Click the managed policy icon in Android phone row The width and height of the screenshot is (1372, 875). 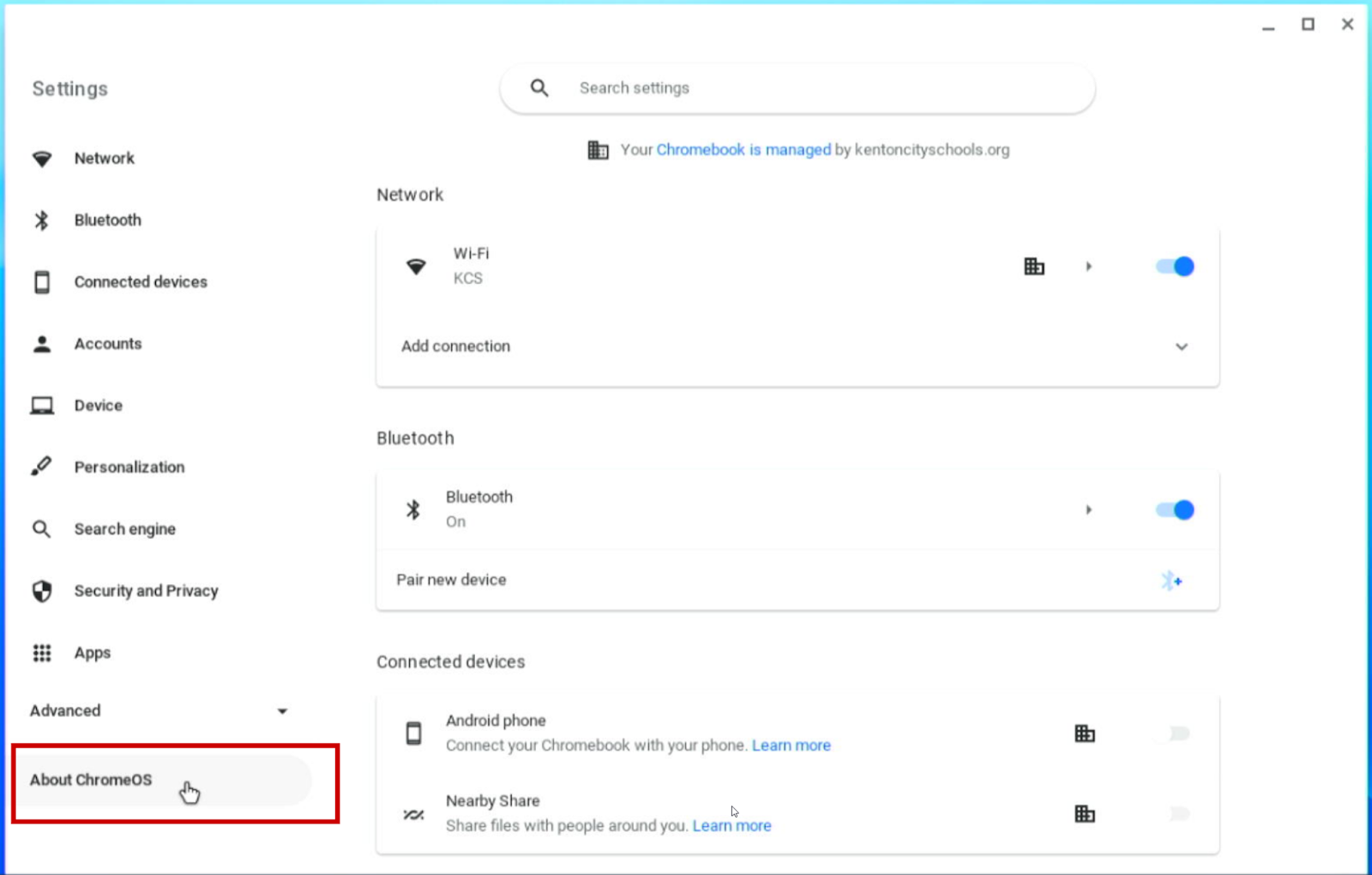pyautogui.click(x=1085, y=733)
